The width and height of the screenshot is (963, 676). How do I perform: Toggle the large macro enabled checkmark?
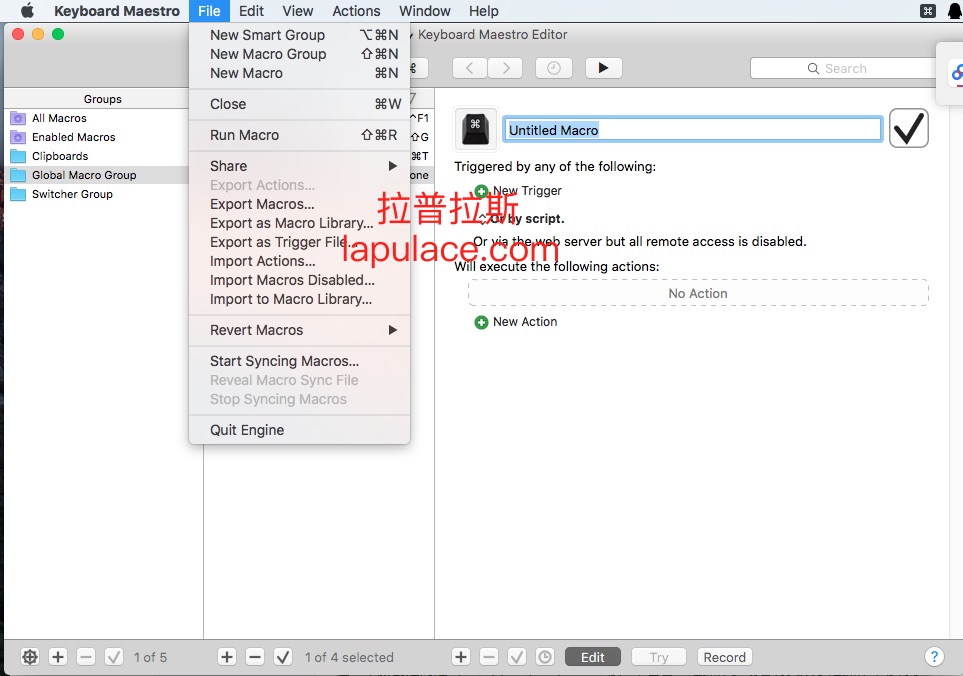click(908, 128)
